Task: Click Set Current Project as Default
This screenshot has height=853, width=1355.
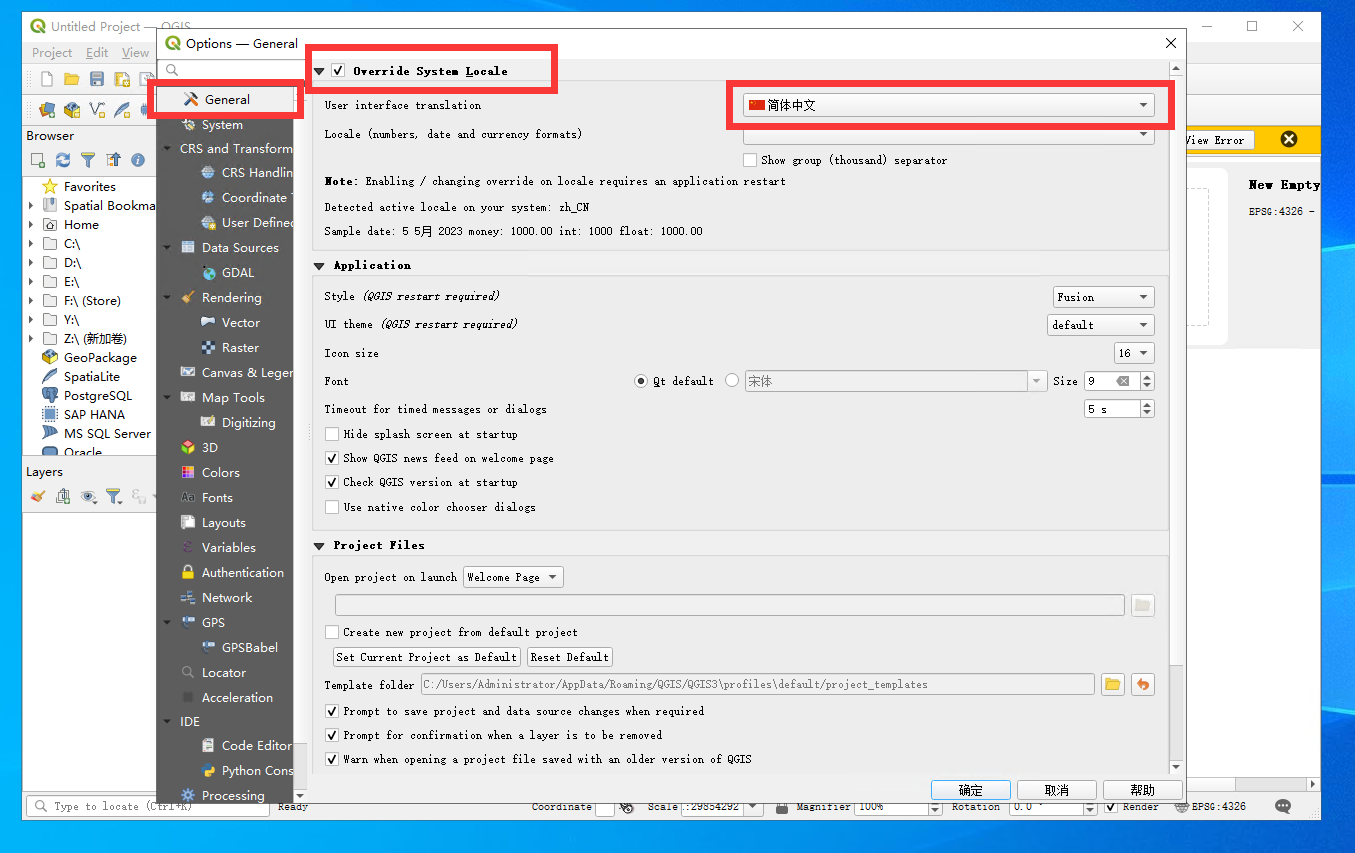Action: pos(427,657)
